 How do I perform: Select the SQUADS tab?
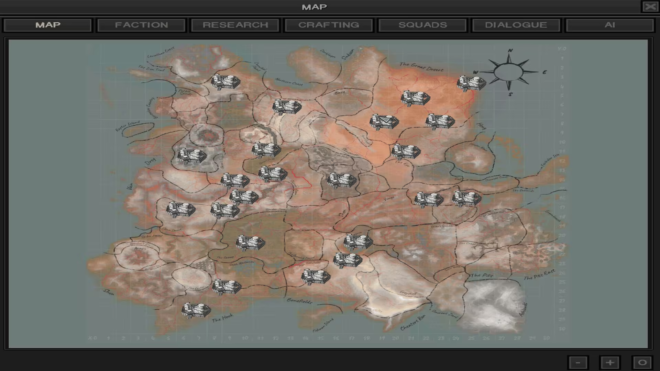423,25
